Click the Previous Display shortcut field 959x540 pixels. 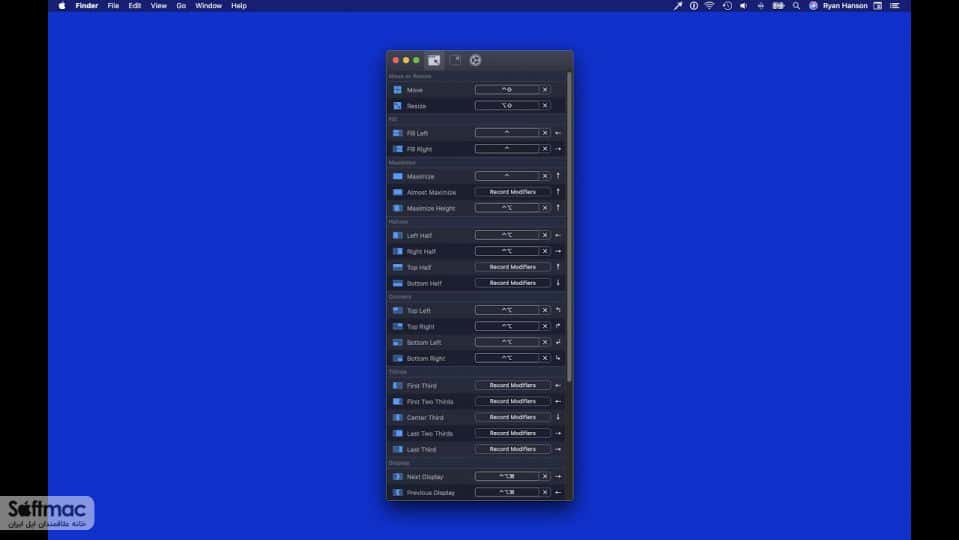pyautogui.click(x=507, y=492)
